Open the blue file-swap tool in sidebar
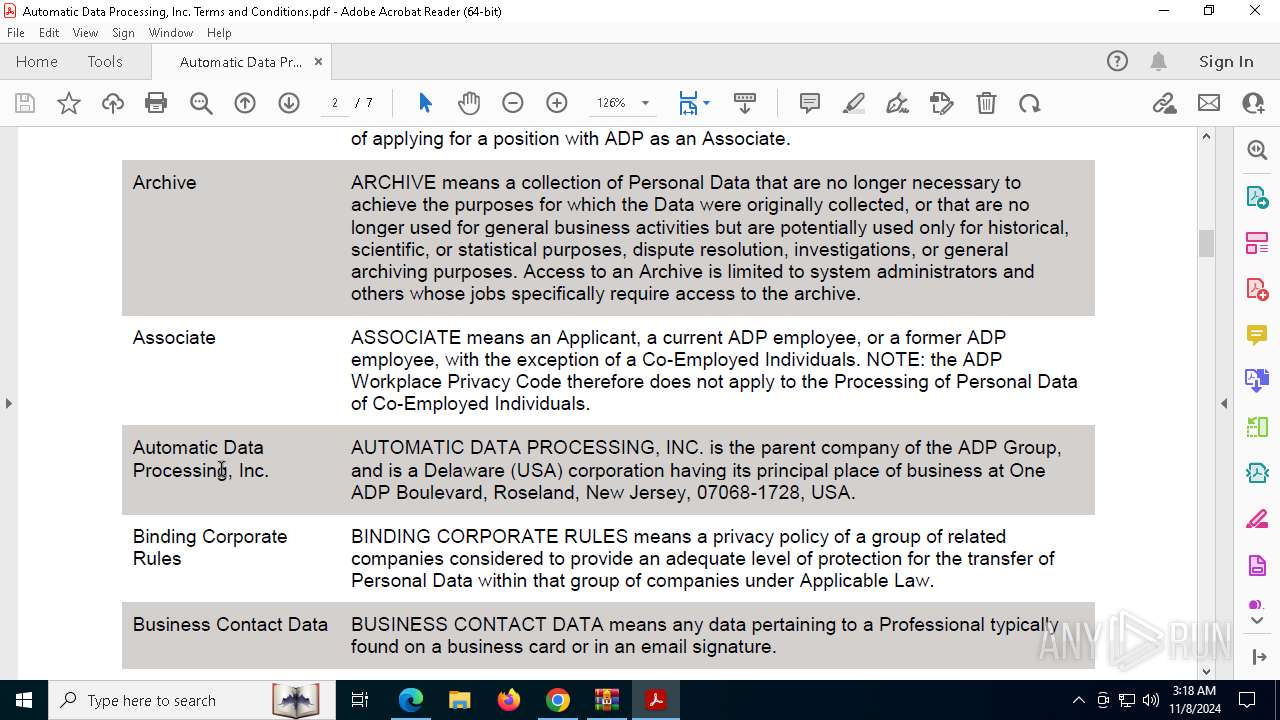Screen dimensions: 1280x720 pos(1257,380)
